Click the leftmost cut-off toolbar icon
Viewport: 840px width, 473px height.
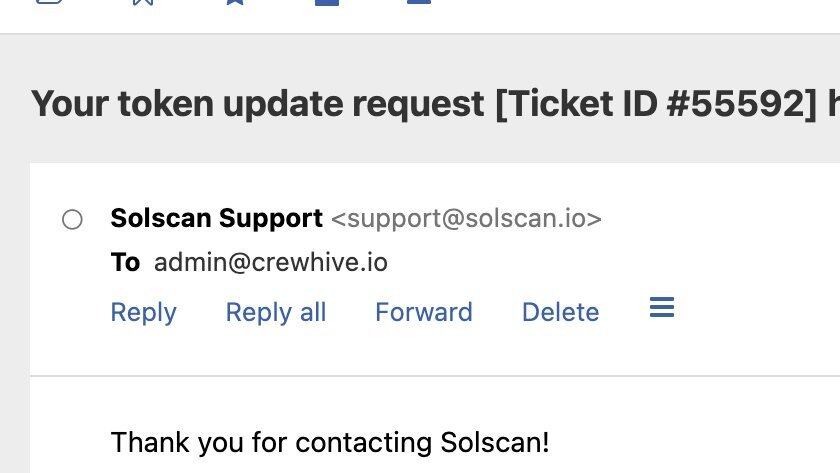(48, 3)
